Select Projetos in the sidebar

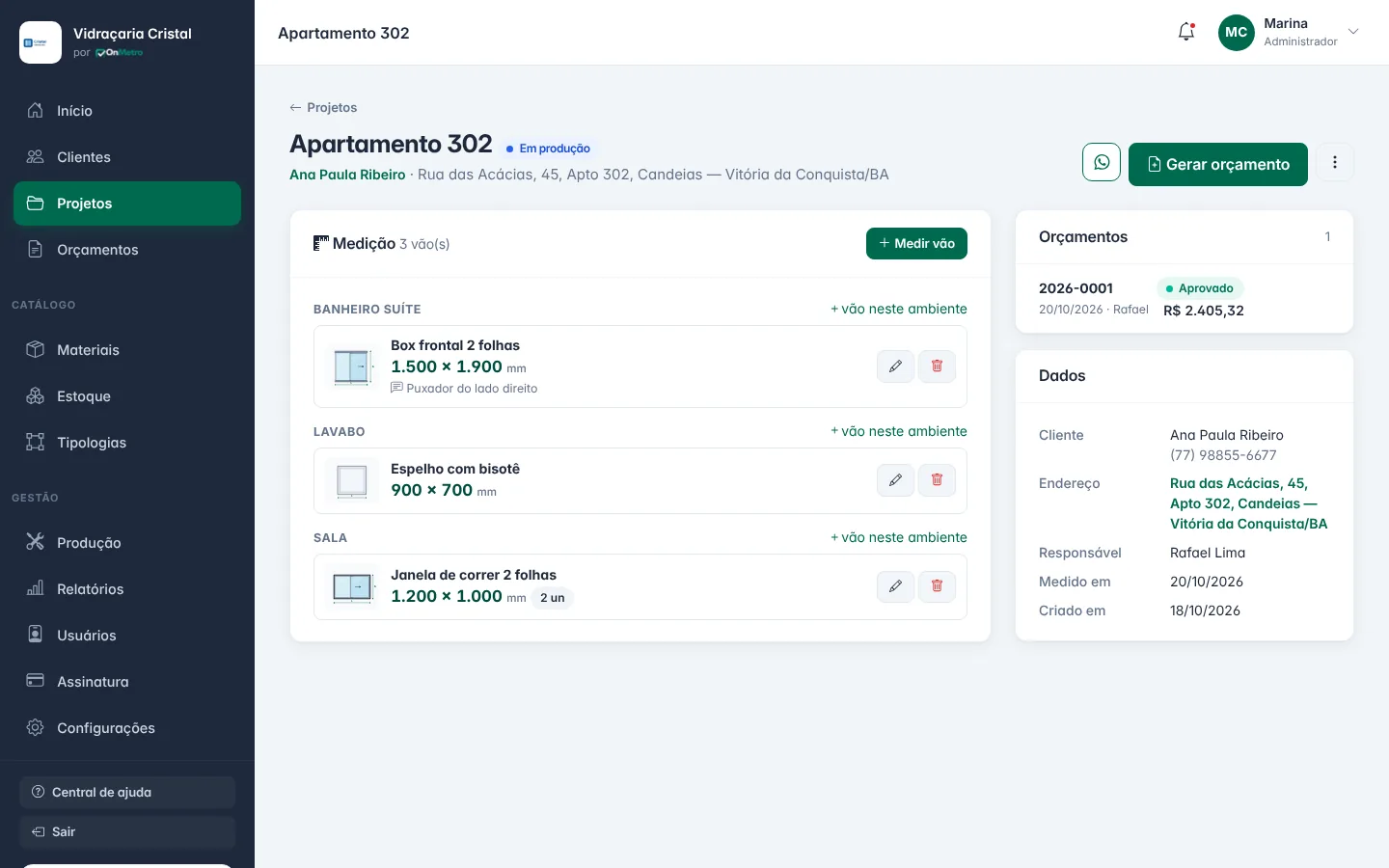coord(127,203)
